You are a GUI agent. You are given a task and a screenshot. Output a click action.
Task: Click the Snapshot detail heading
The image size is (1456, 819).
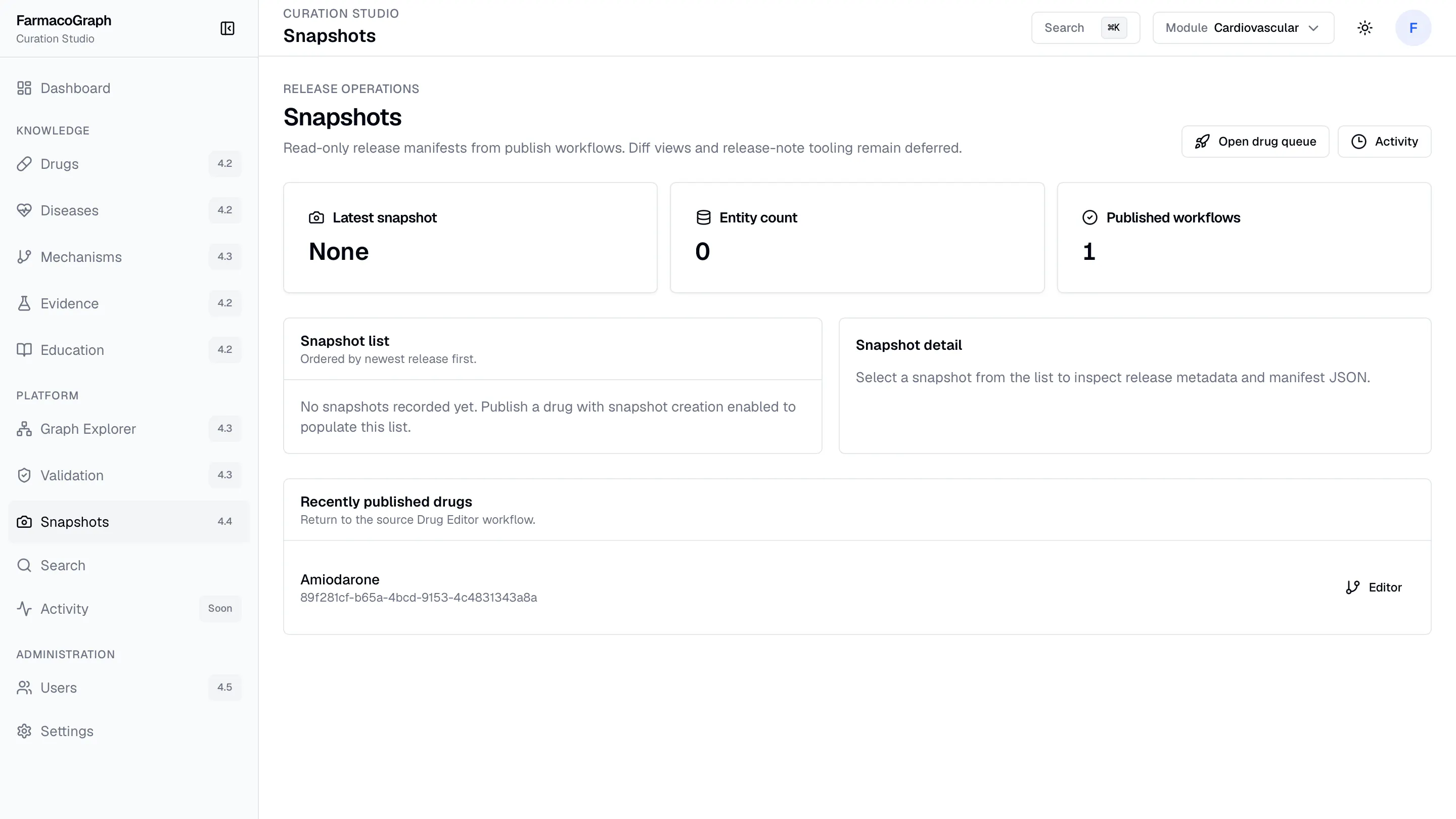pyautogui.click(x=908, y=345)
